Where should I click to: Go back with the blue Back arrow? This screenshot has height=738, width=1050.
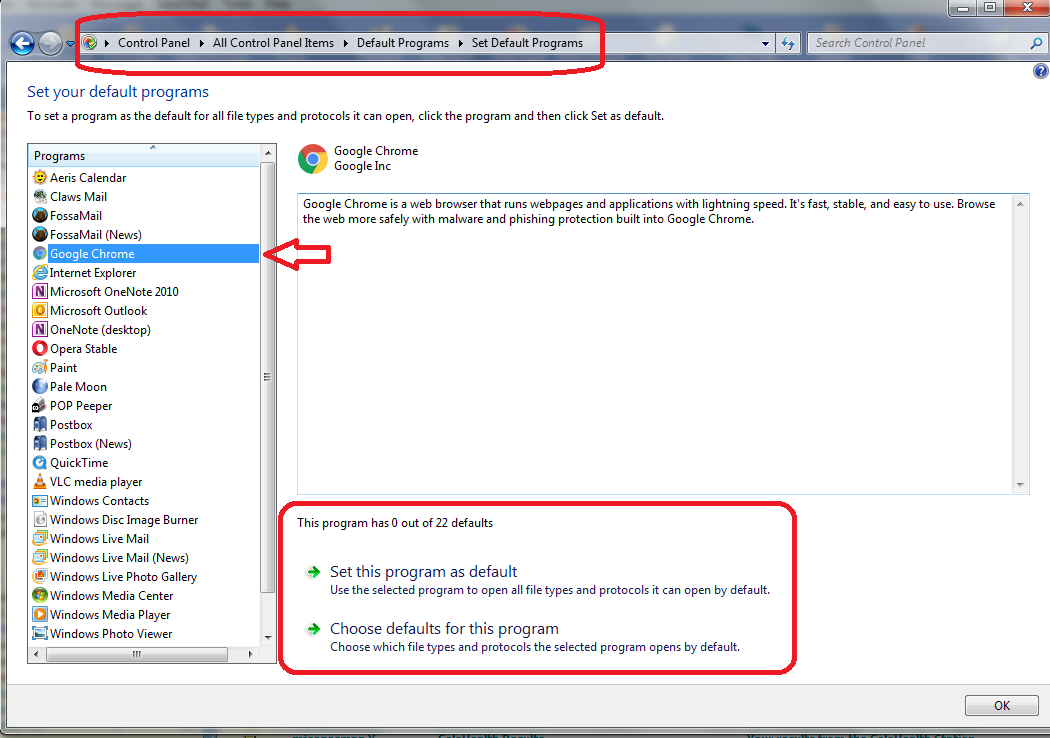click(22, 44)
